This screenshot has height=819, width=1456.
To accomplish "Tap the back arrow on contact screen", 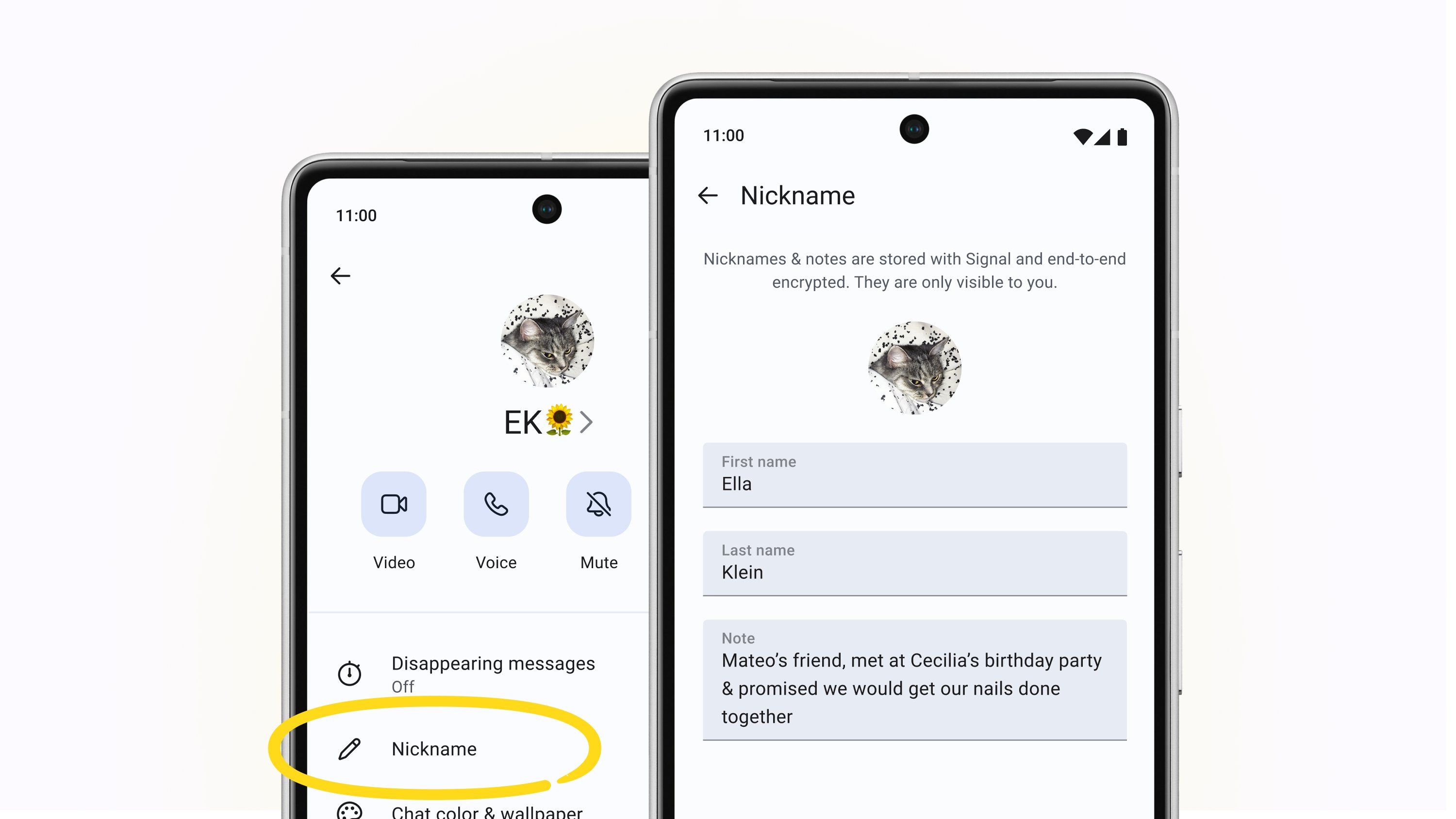I will tap(341, 275).
